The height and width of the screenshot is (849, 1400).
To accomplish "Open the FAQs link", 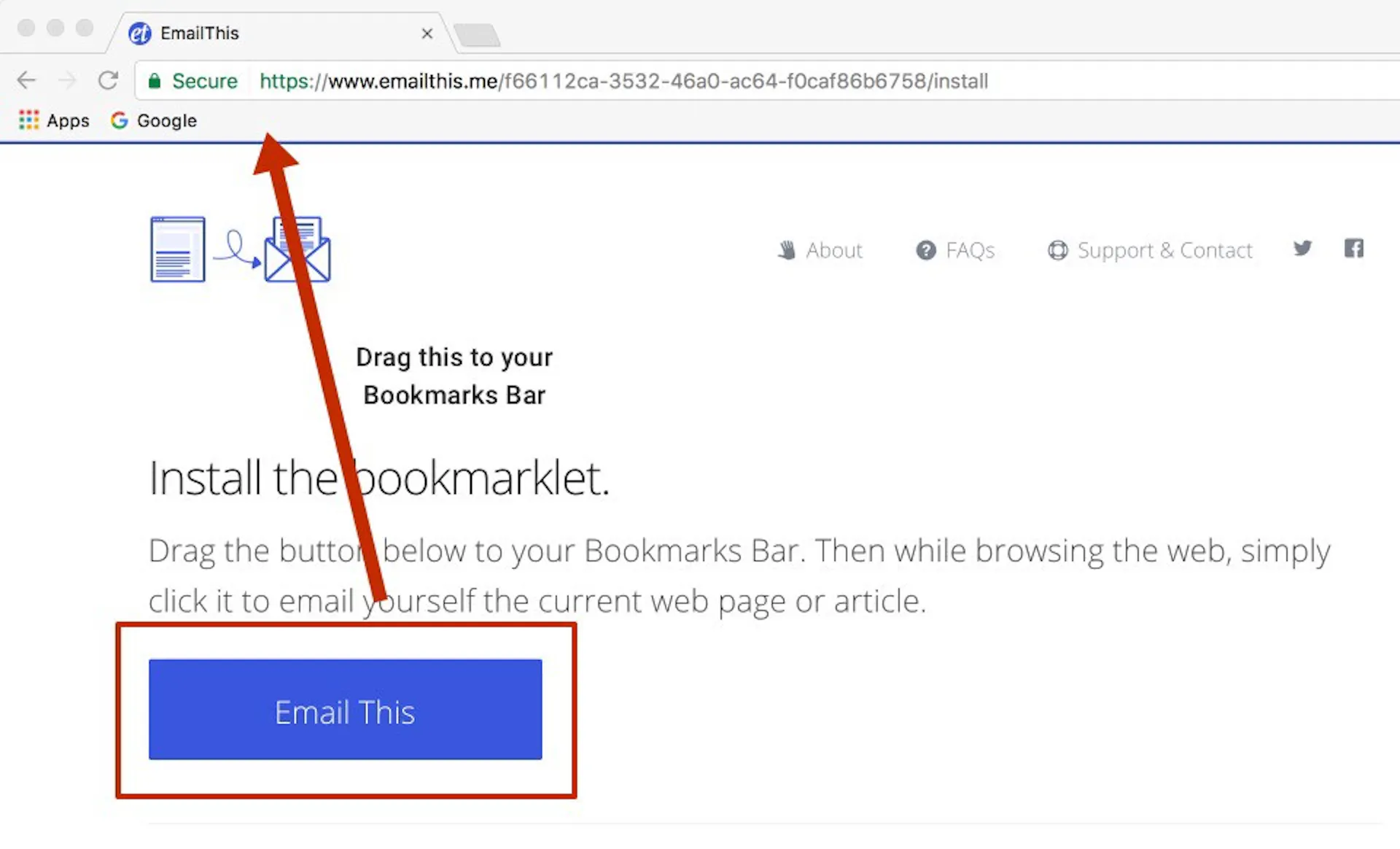I will pyautogui.click(x=955, y=250).
